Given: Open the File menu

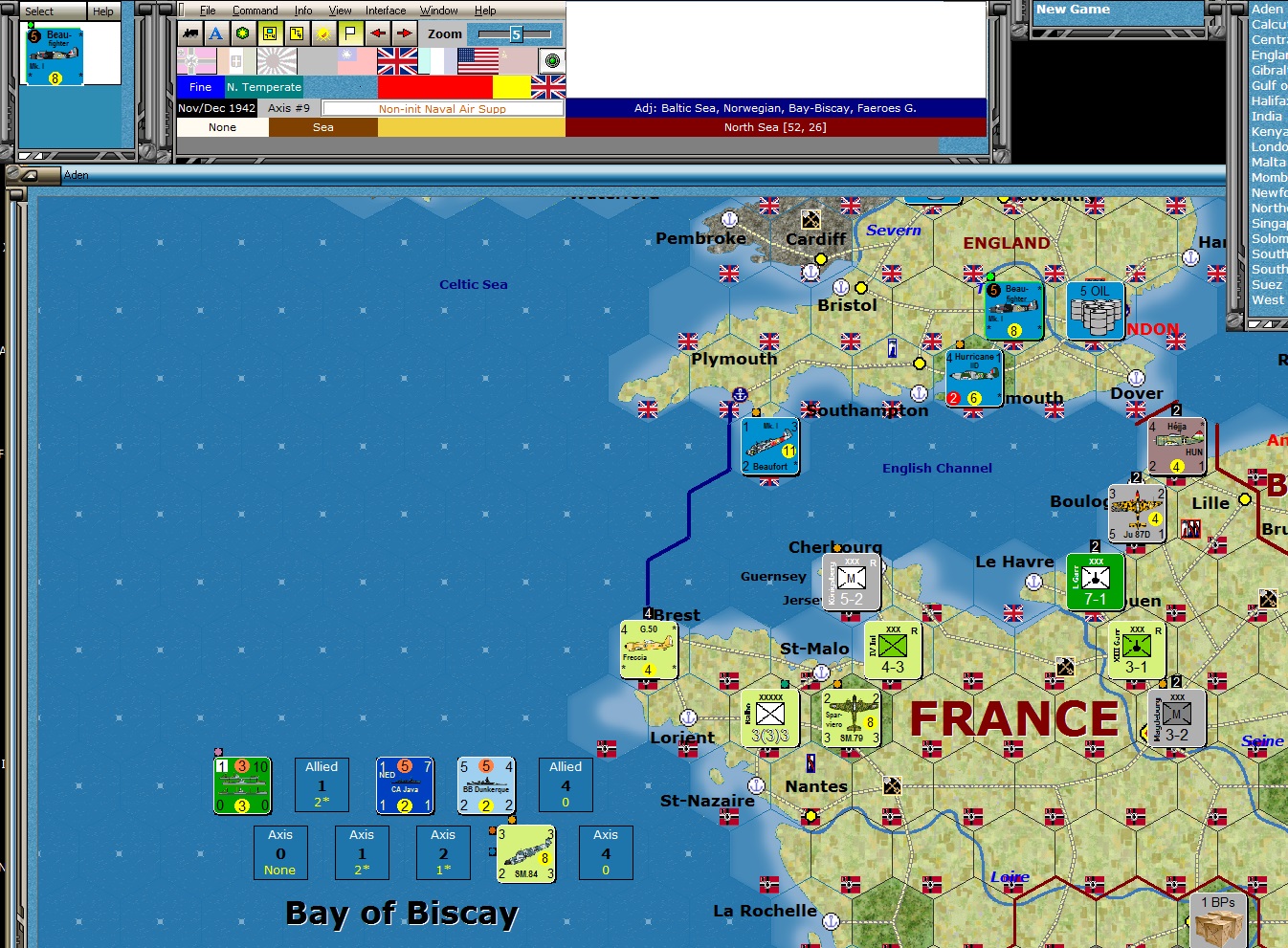Looking at the screenshot, I should click(208, 11).
